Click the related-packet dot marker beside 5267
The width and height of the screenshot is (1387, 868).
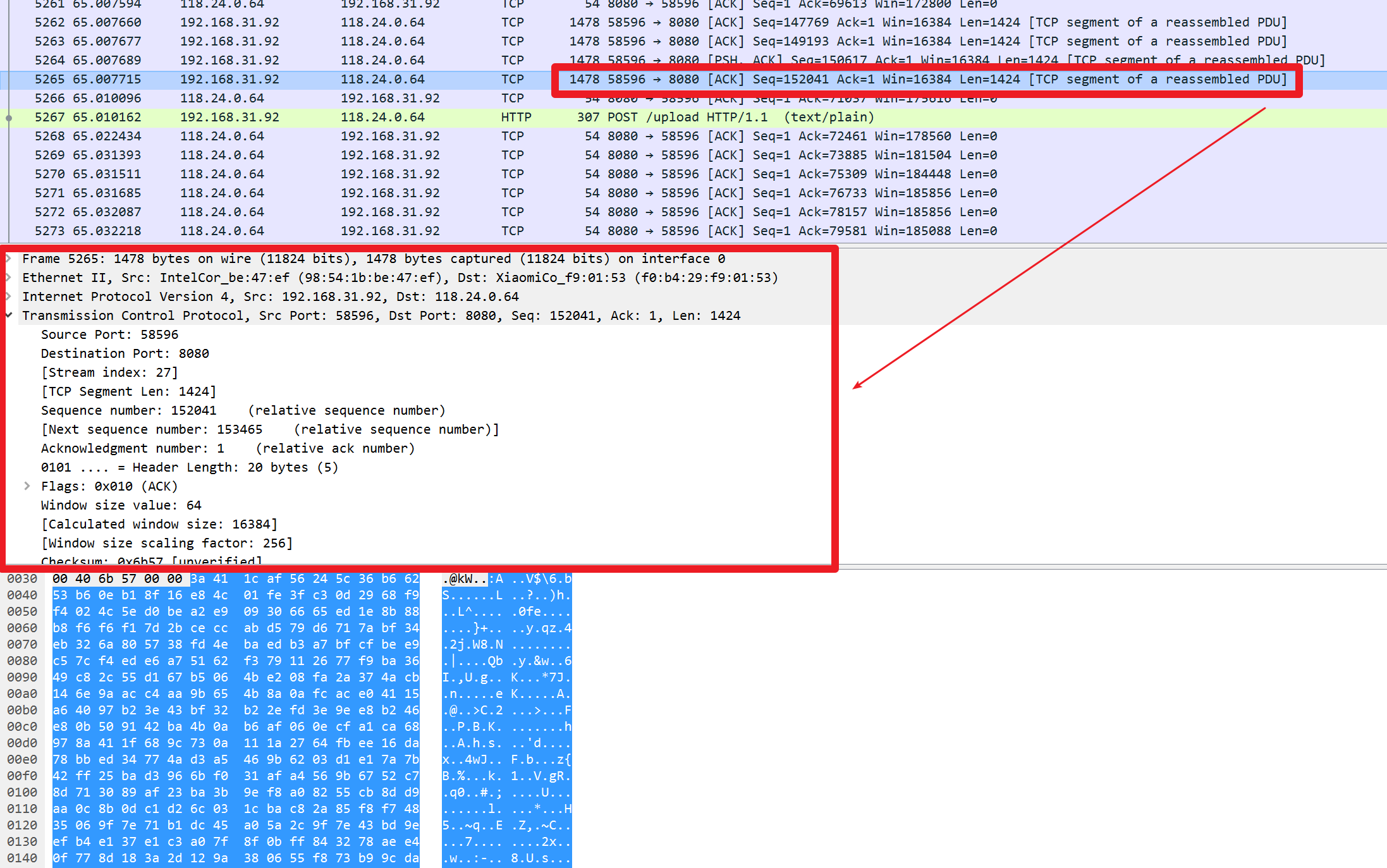tap(9, 118)
